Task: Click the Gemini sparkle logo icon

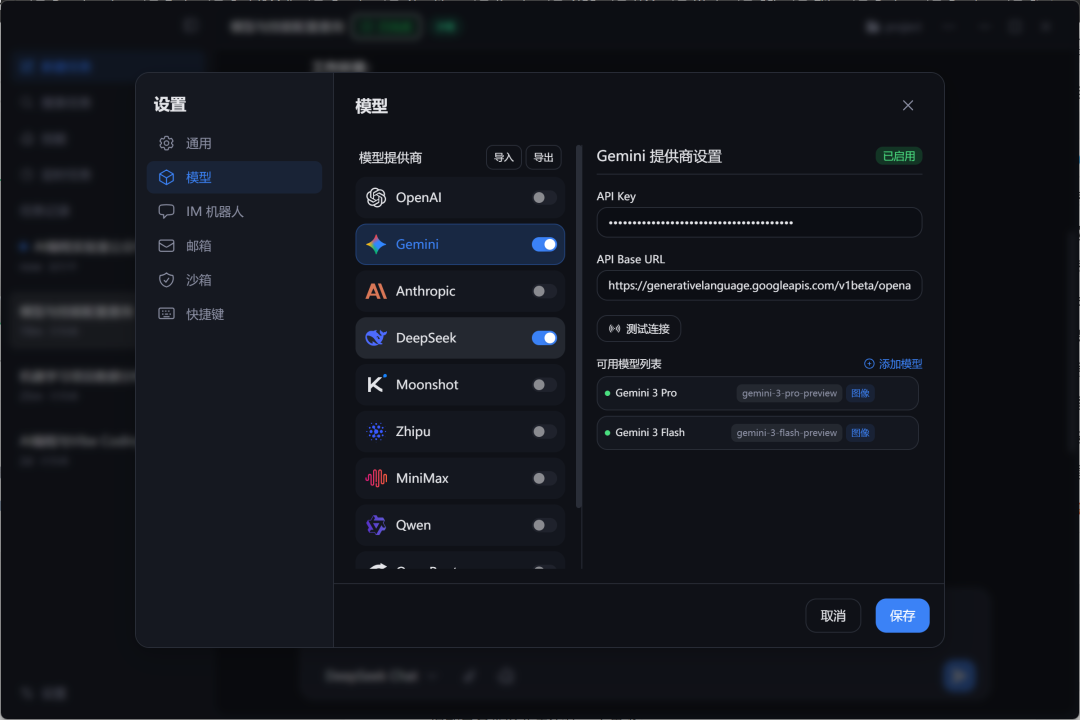Action: tap(376, 245)
